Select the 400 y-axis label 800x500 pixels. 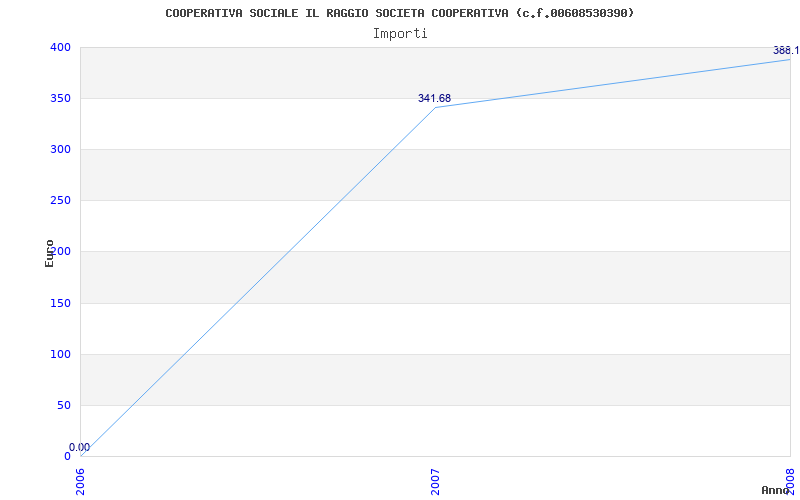pos(60,47)
